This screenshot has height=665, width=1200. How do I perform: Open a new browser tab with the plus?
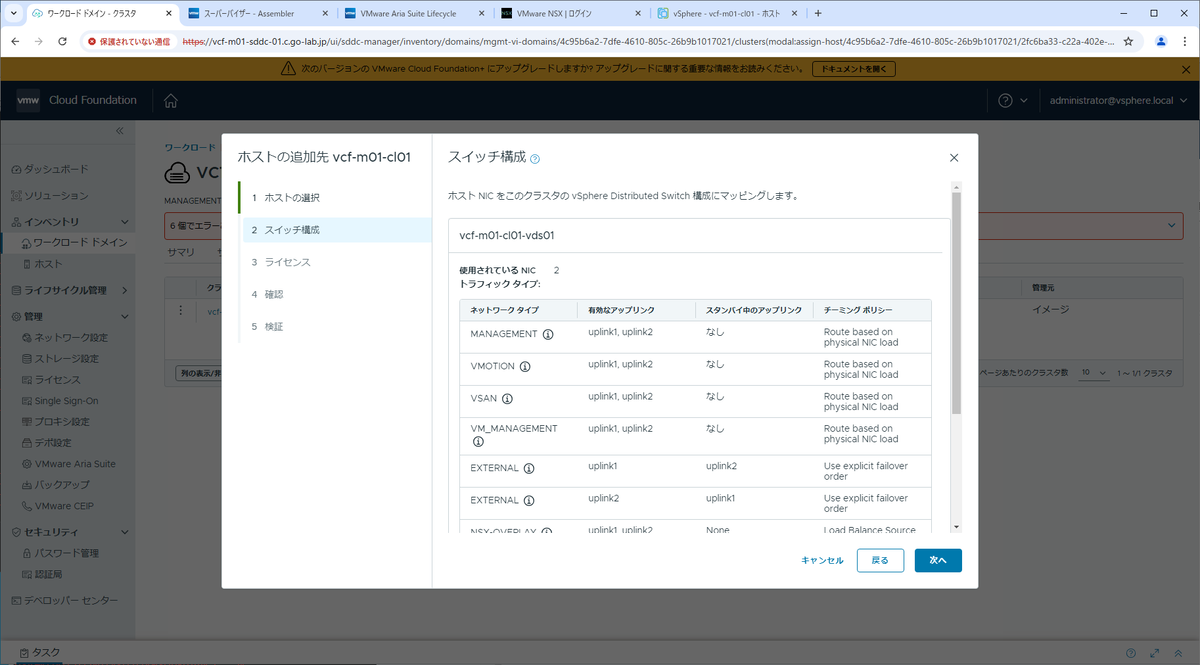818,14
